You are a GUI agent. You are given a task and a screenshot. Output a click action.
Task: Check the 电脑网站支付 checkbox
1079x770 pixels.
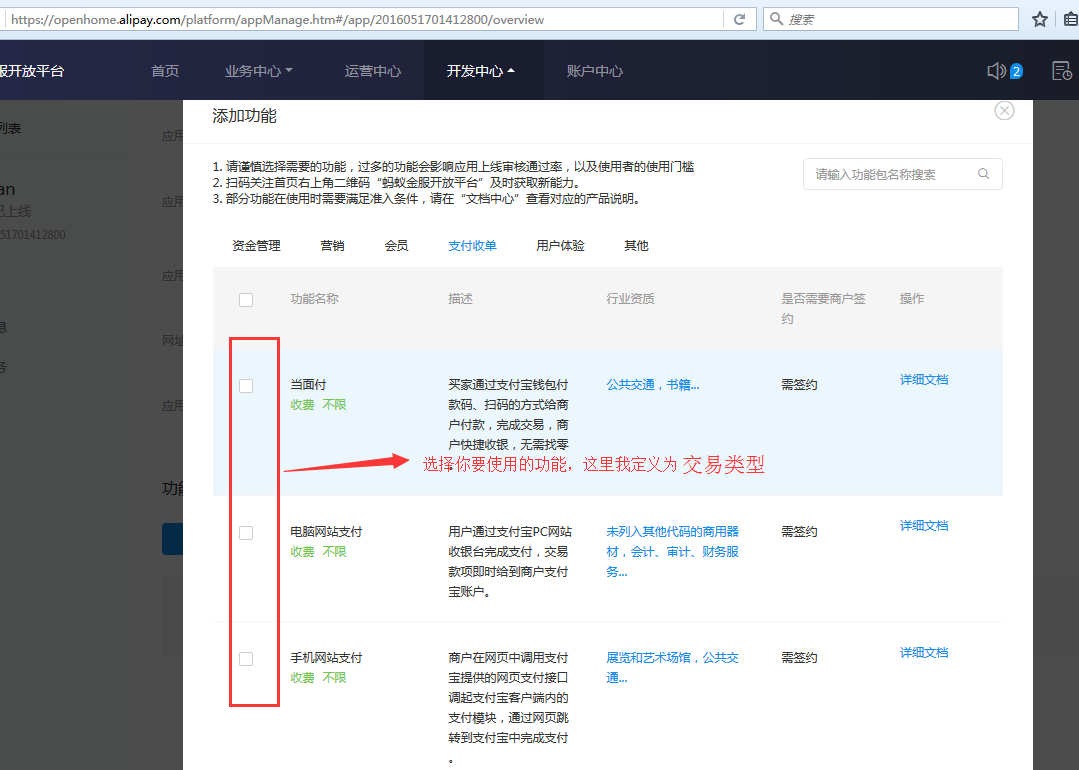pos(246,533)
